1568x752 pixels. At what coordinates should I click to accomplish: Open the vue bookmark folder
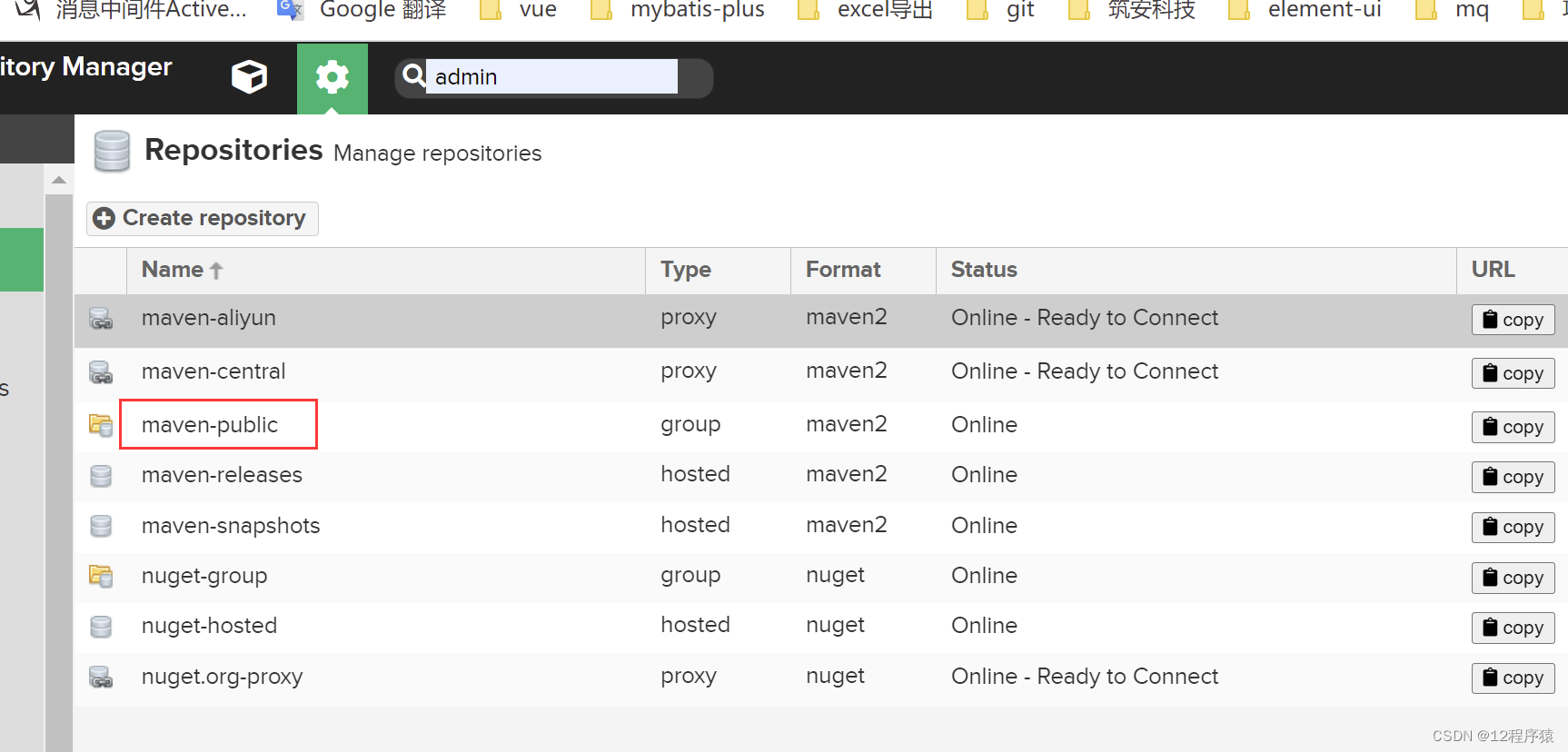point(518,11)
